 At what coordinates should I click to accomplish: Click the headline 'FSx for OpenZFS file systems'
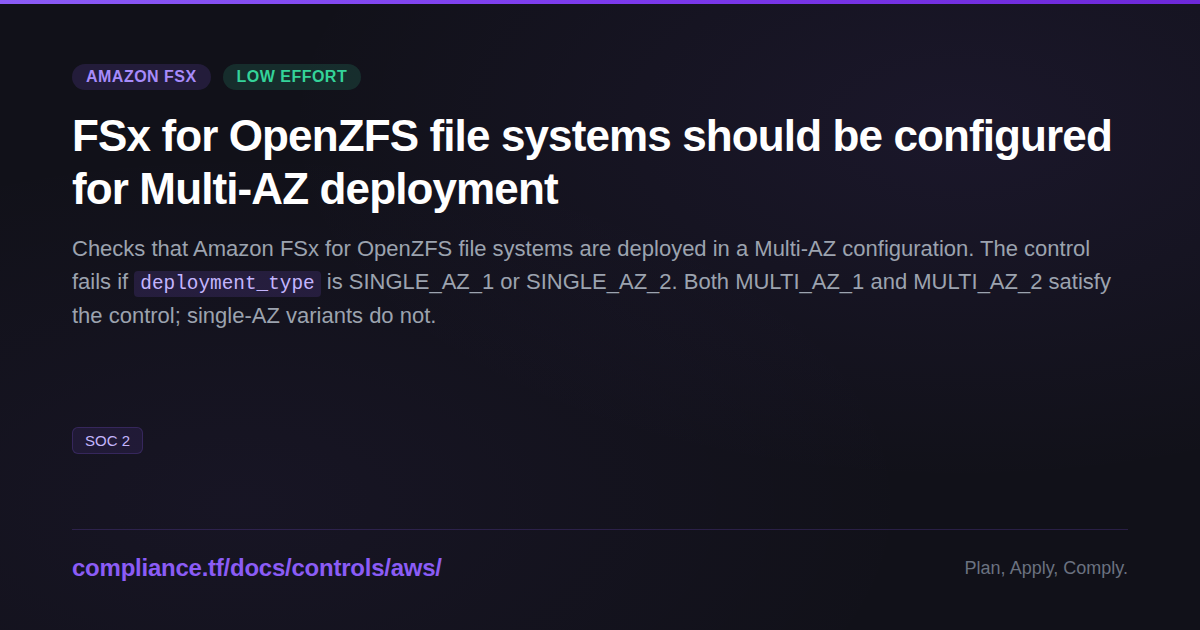coord(592,162)
